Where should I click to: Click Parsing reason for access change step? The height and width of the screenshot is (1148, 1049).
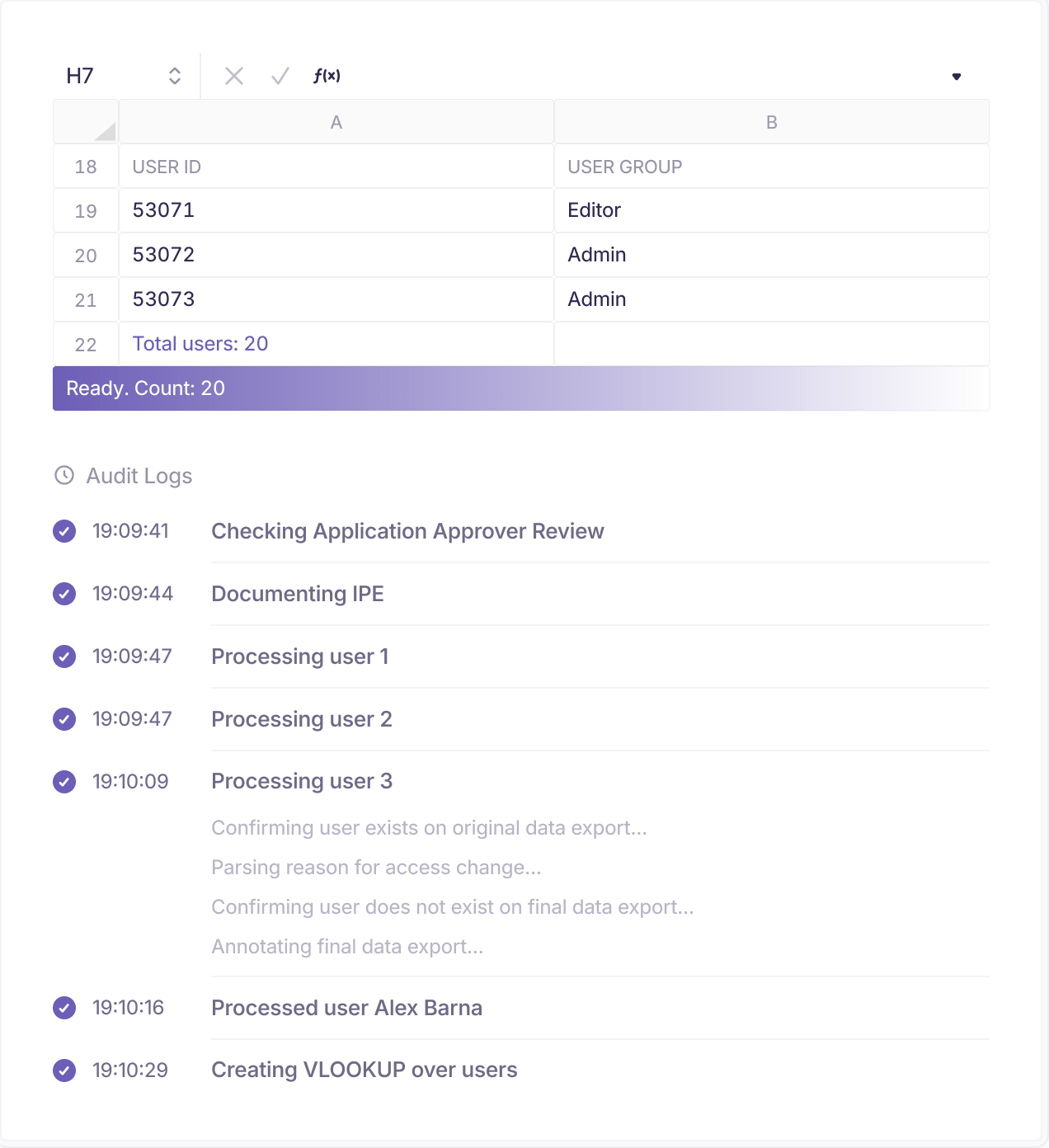pyautogui.click(x=376, y=868)
